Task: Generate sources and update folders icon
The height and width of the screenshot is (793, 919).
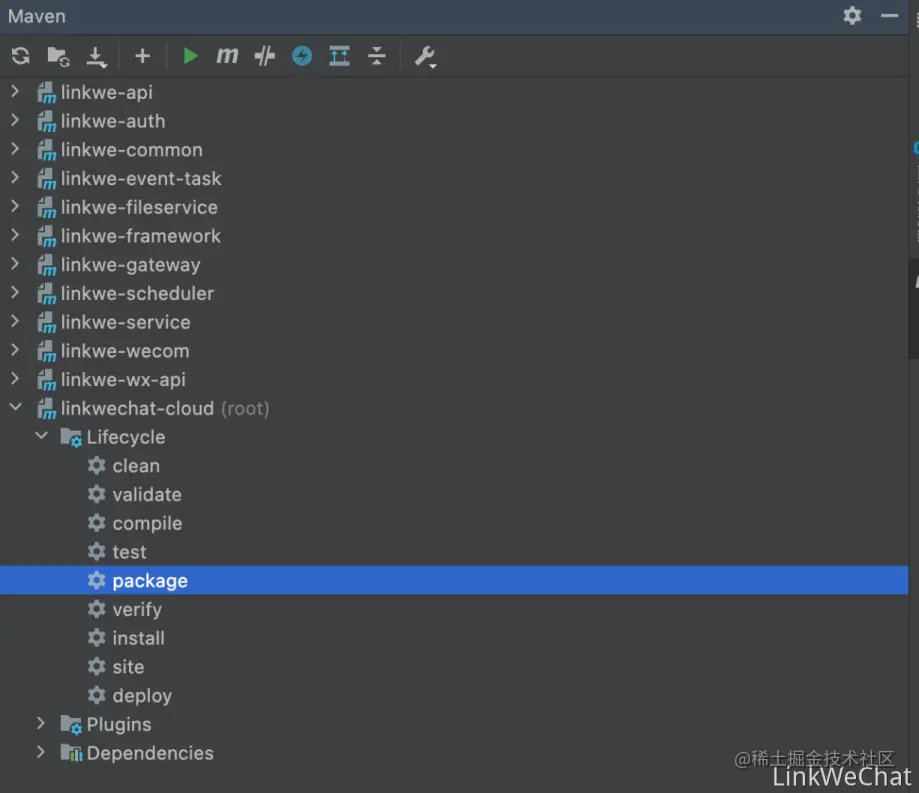Action: [x=58, y=56]
